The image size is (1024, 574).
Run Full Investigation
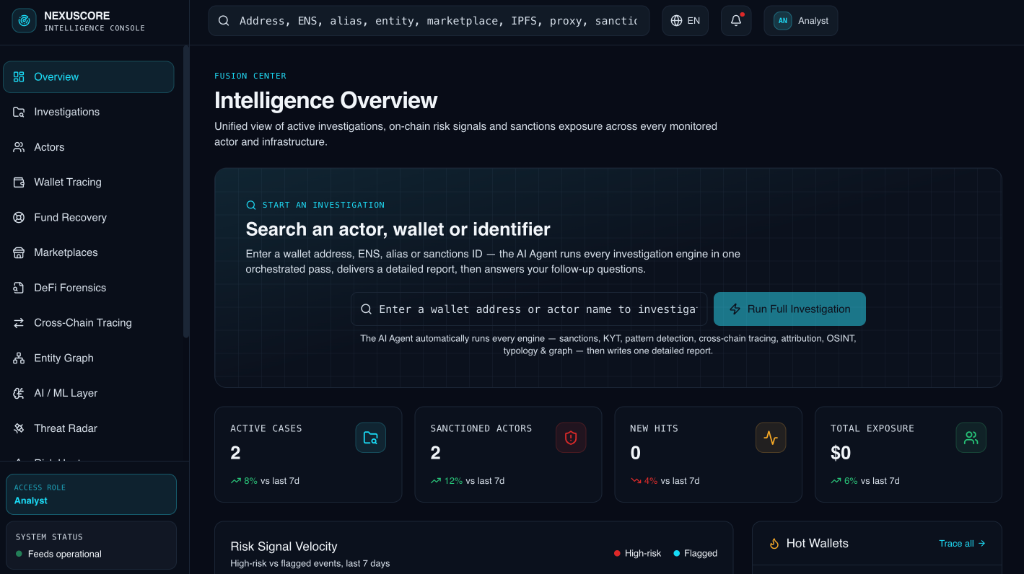(x=790, y=310)
